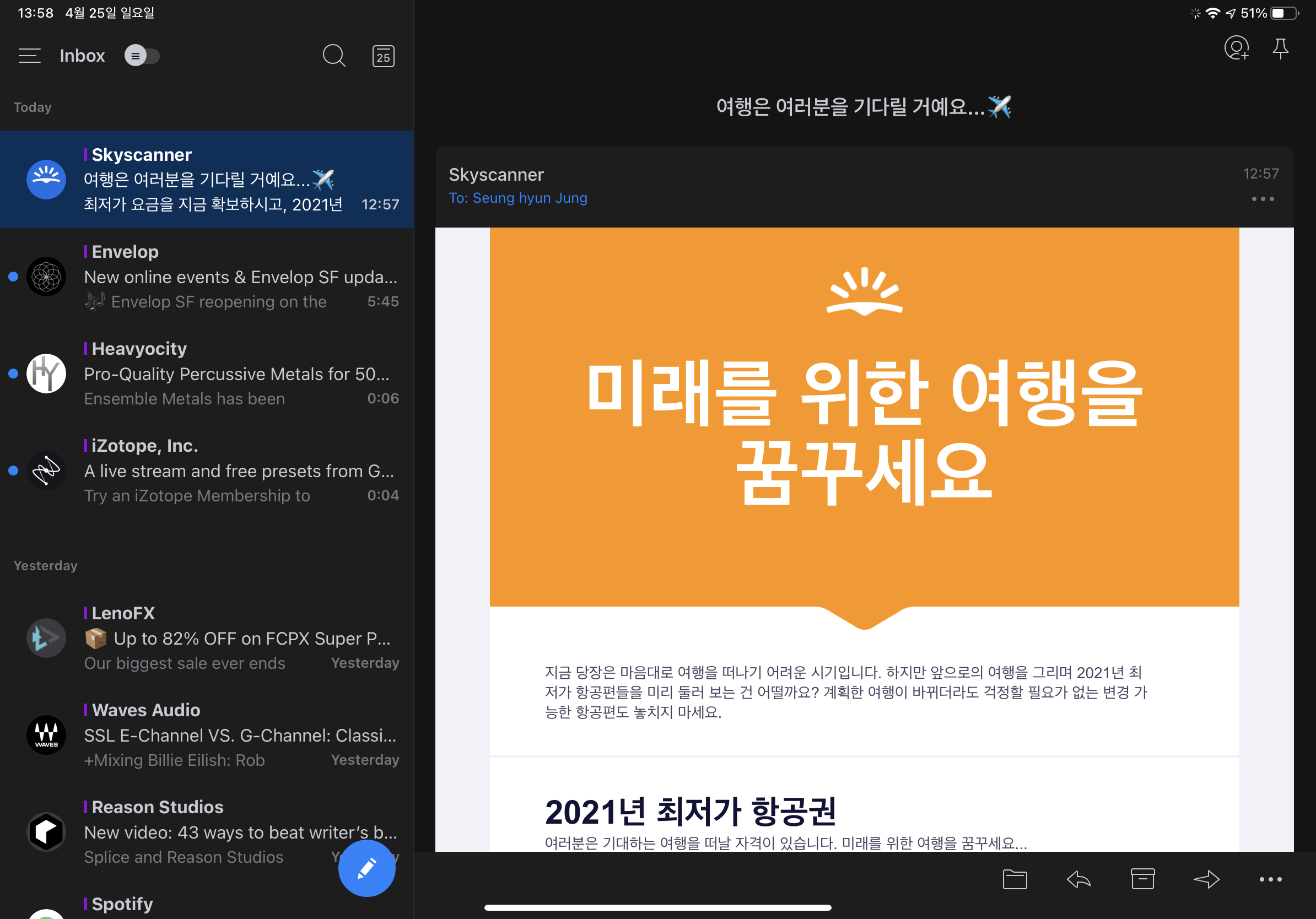Tap the Skyscanner sunburst logo in orange banner

(x=864, y=291)
